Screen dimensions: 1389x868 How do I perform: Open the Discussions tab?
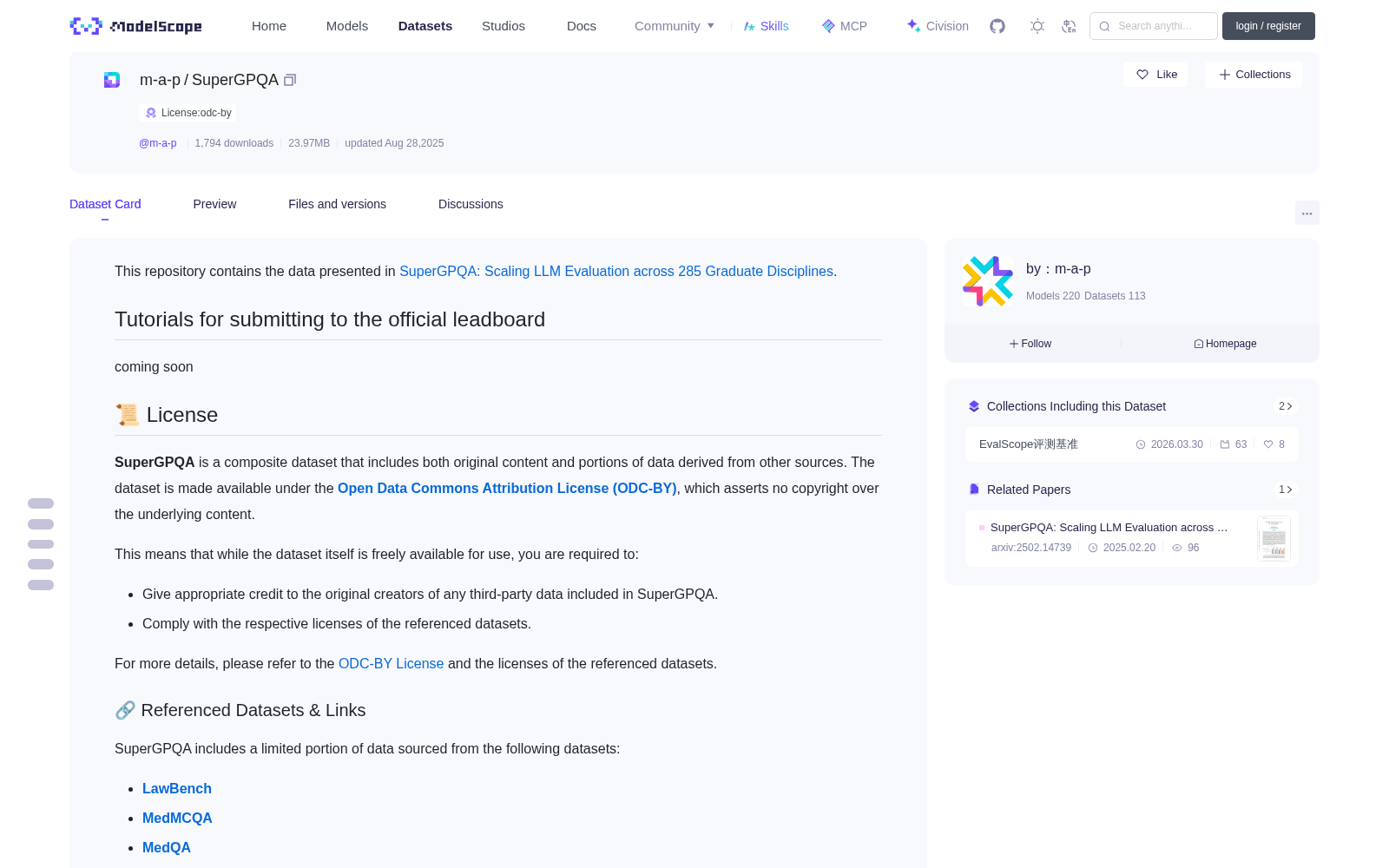[471, 204]
